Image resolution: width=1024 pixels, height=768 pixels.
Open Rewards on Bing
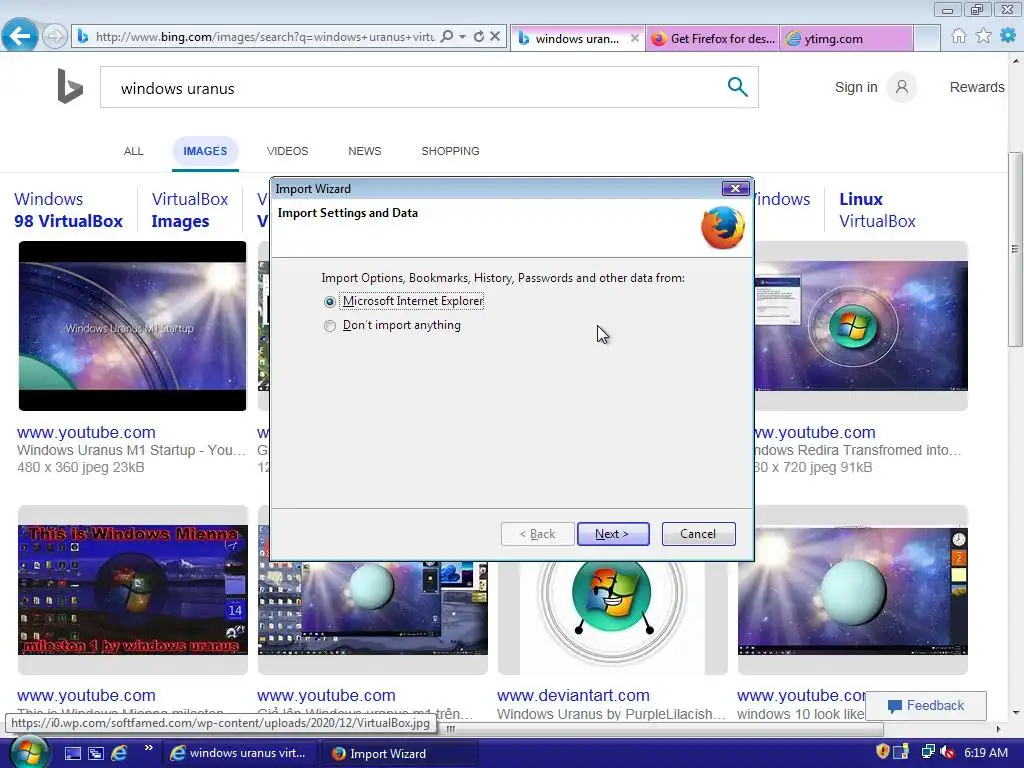pyautogui.click(x=977, y=87)
